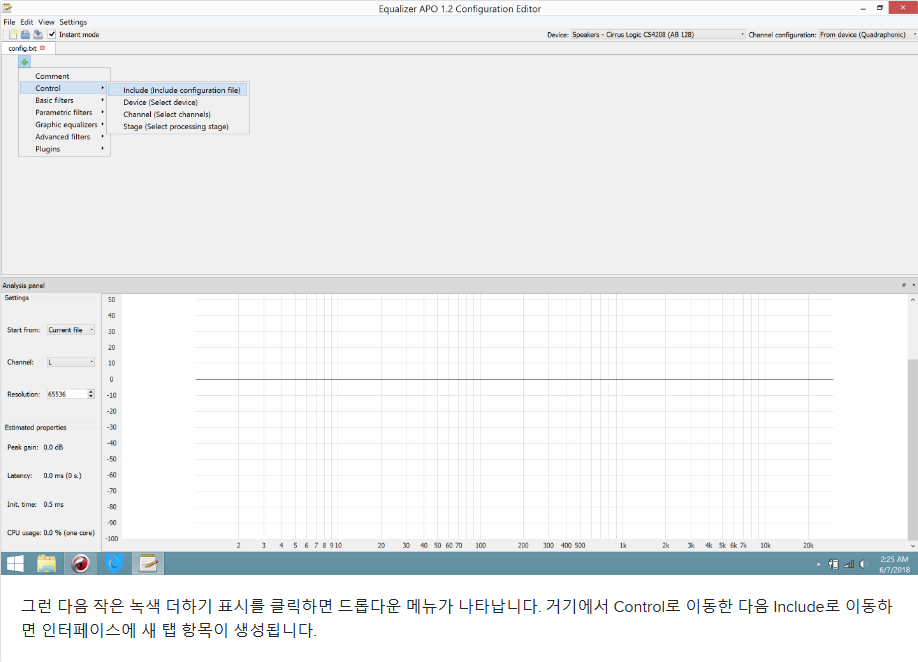Image resolution: width=918 pixels, height=662 pixels.
Task: Open the Start from dropdown
Action: 71,330
